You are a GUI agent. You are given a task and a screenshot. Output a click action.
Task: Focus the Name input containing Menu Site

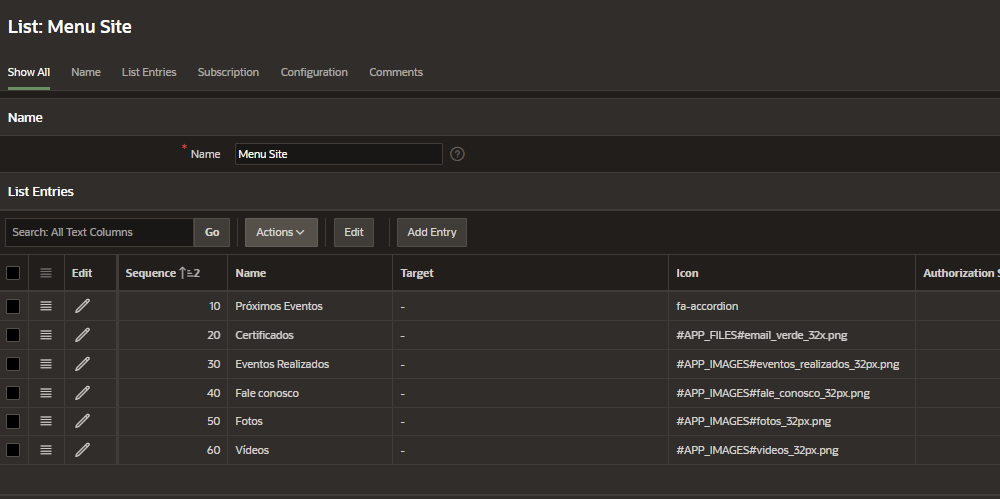tap(338, 154)
